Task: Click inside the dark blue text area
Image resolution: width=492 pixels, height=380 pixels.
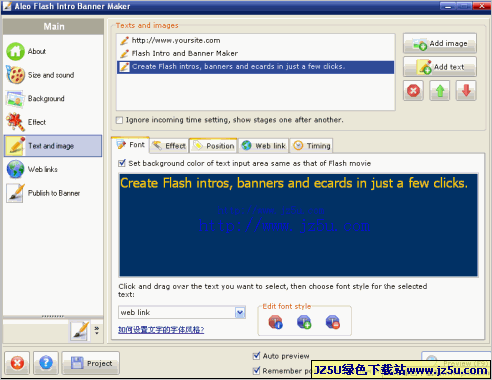Action: pos(299,225)
